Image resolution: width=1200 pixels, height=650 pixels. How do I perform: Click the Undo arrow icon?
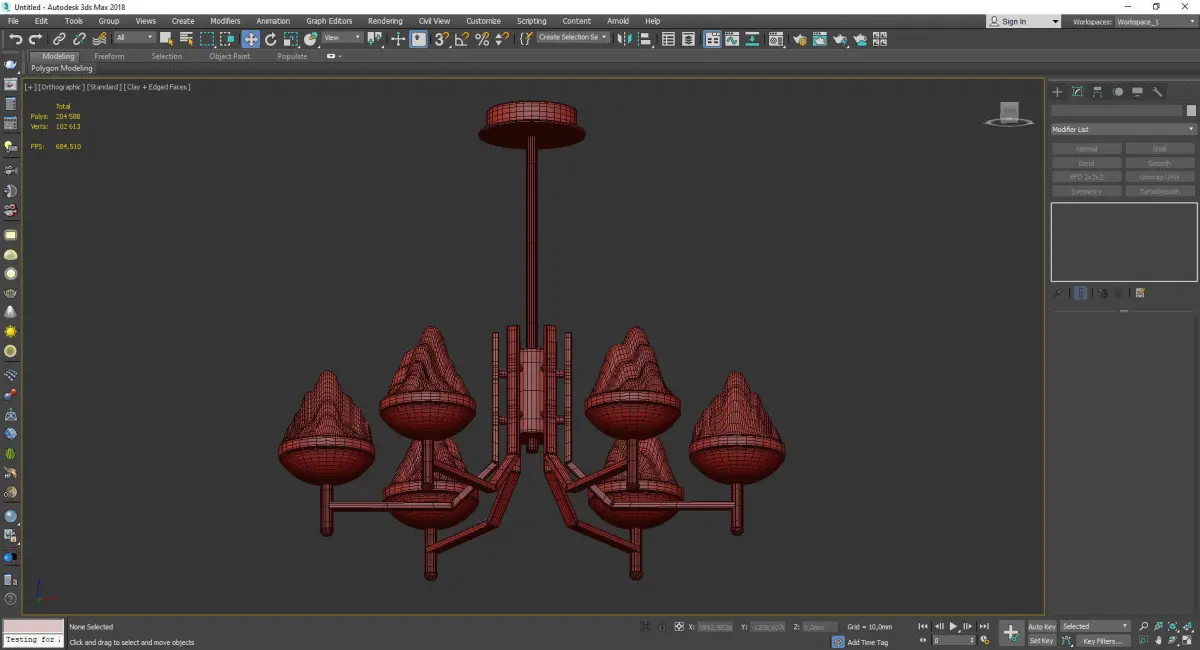tap(15, 39)
